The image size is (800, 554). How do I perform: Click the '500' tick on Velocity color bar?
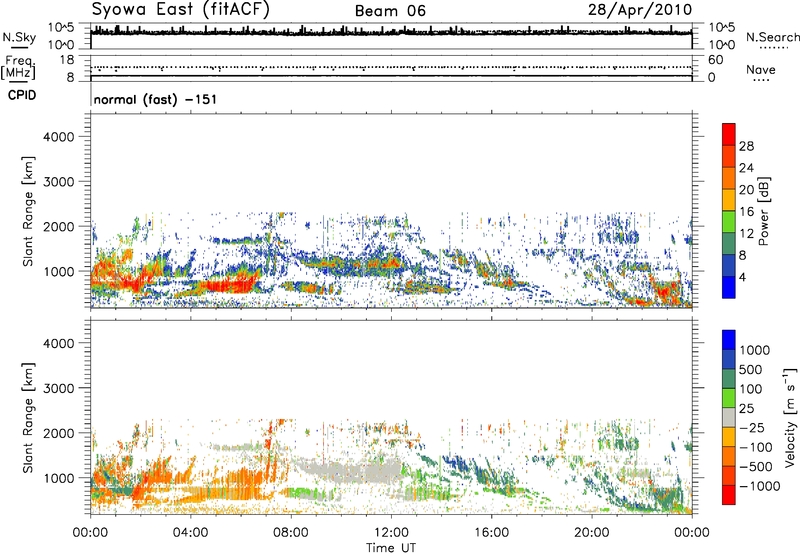coord(753,370)
